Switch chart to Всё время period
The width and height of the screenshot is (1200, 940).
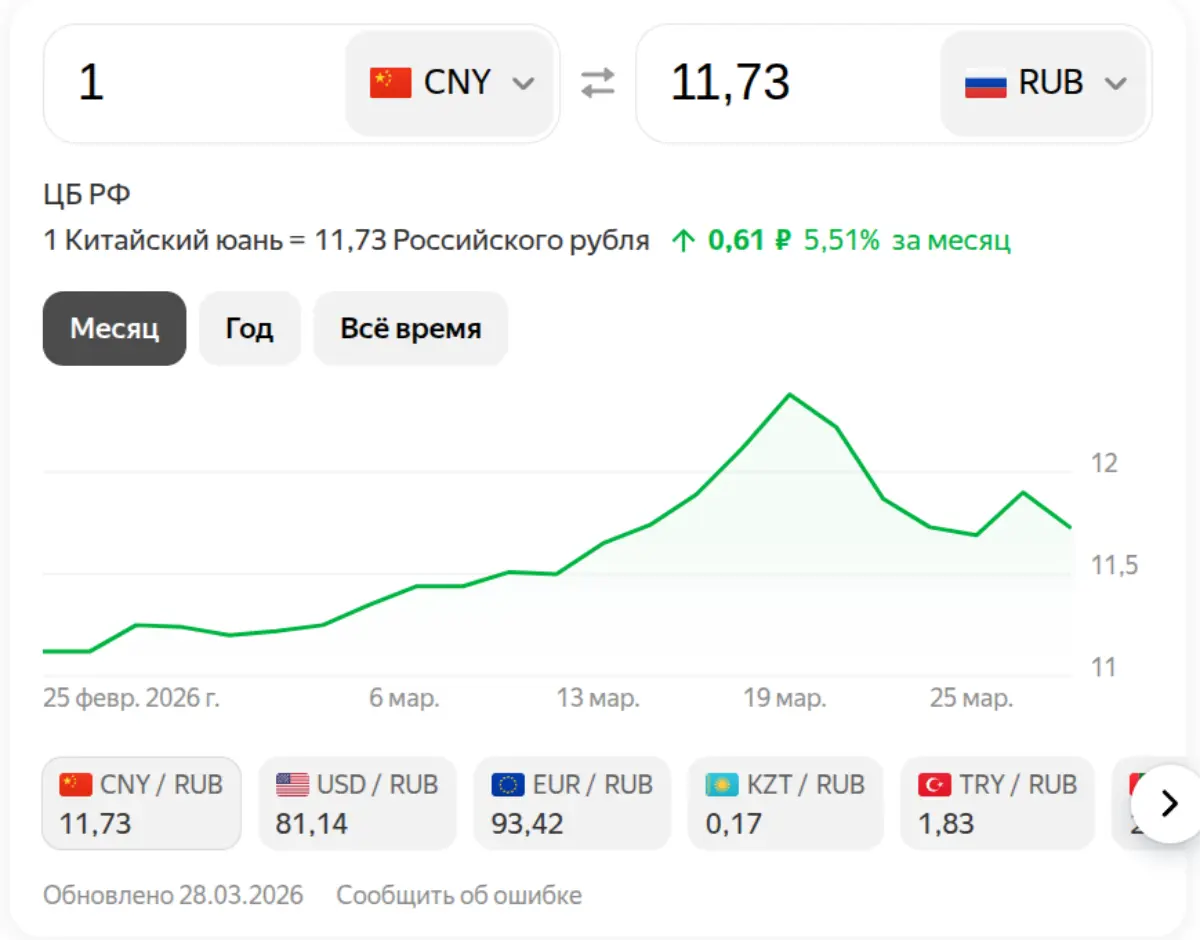click(x=410, y=328)
